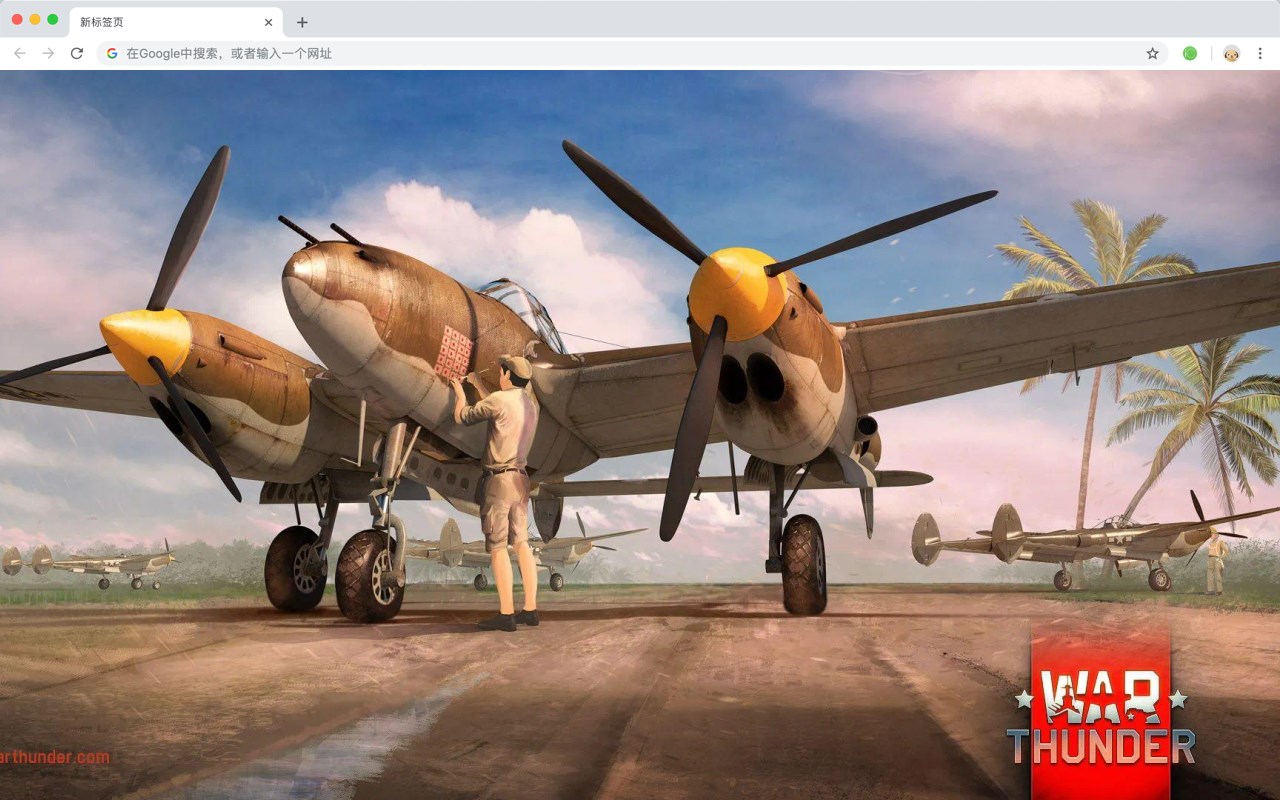
Task: Open the Chrome three-dot menu
Action: click(1260, 53)
